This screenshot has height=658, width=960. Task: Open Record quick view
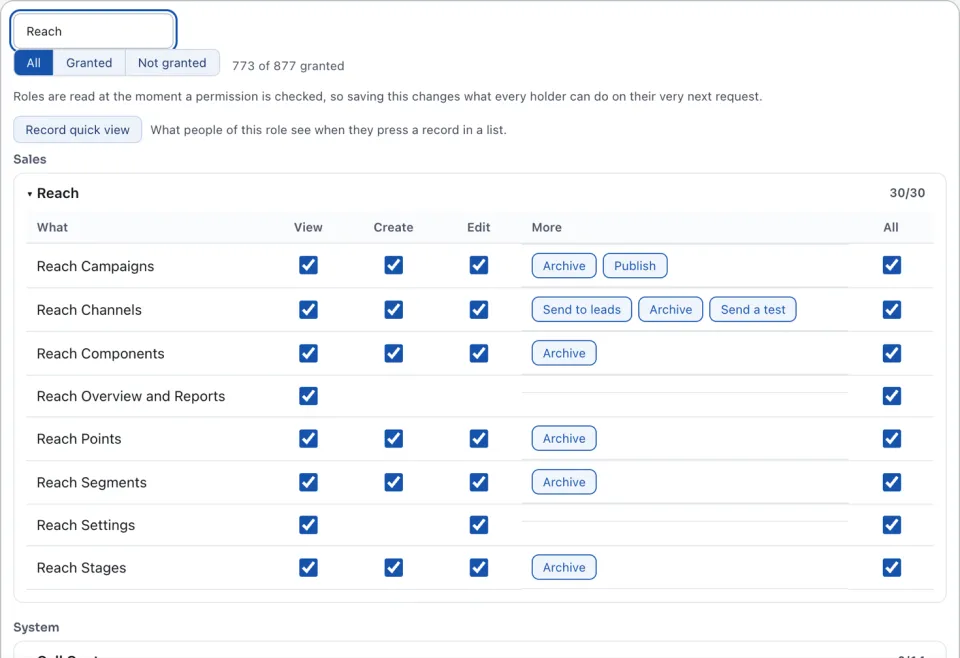coord(78,130)
